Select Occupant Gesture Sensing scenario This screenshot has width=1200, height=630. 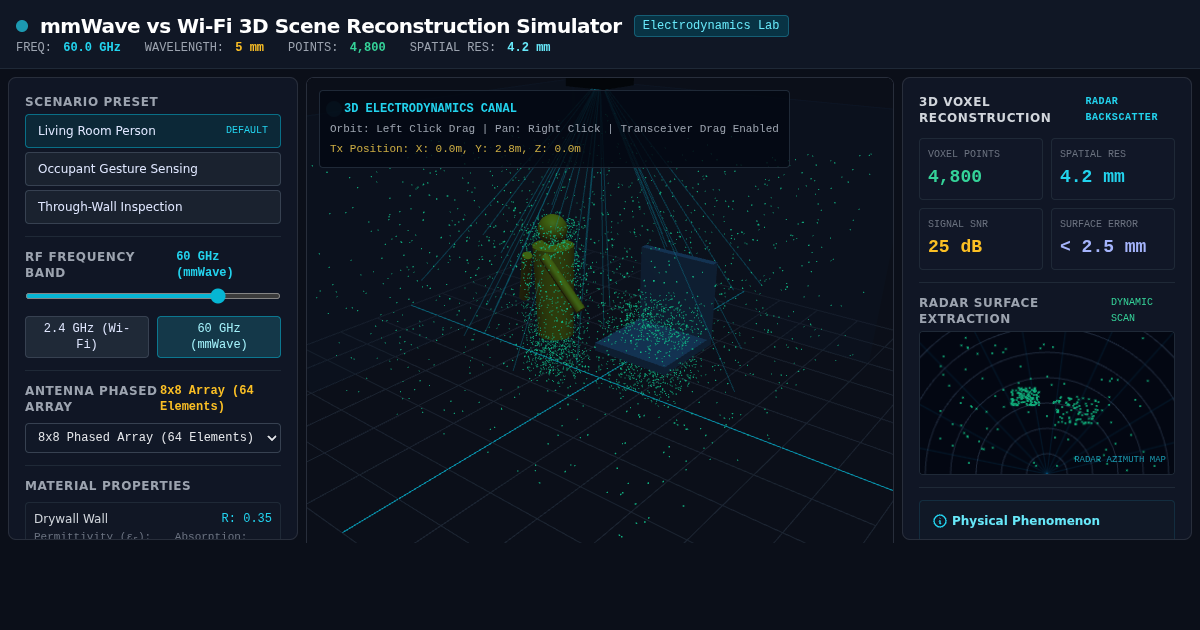click(x=153, y=169)
